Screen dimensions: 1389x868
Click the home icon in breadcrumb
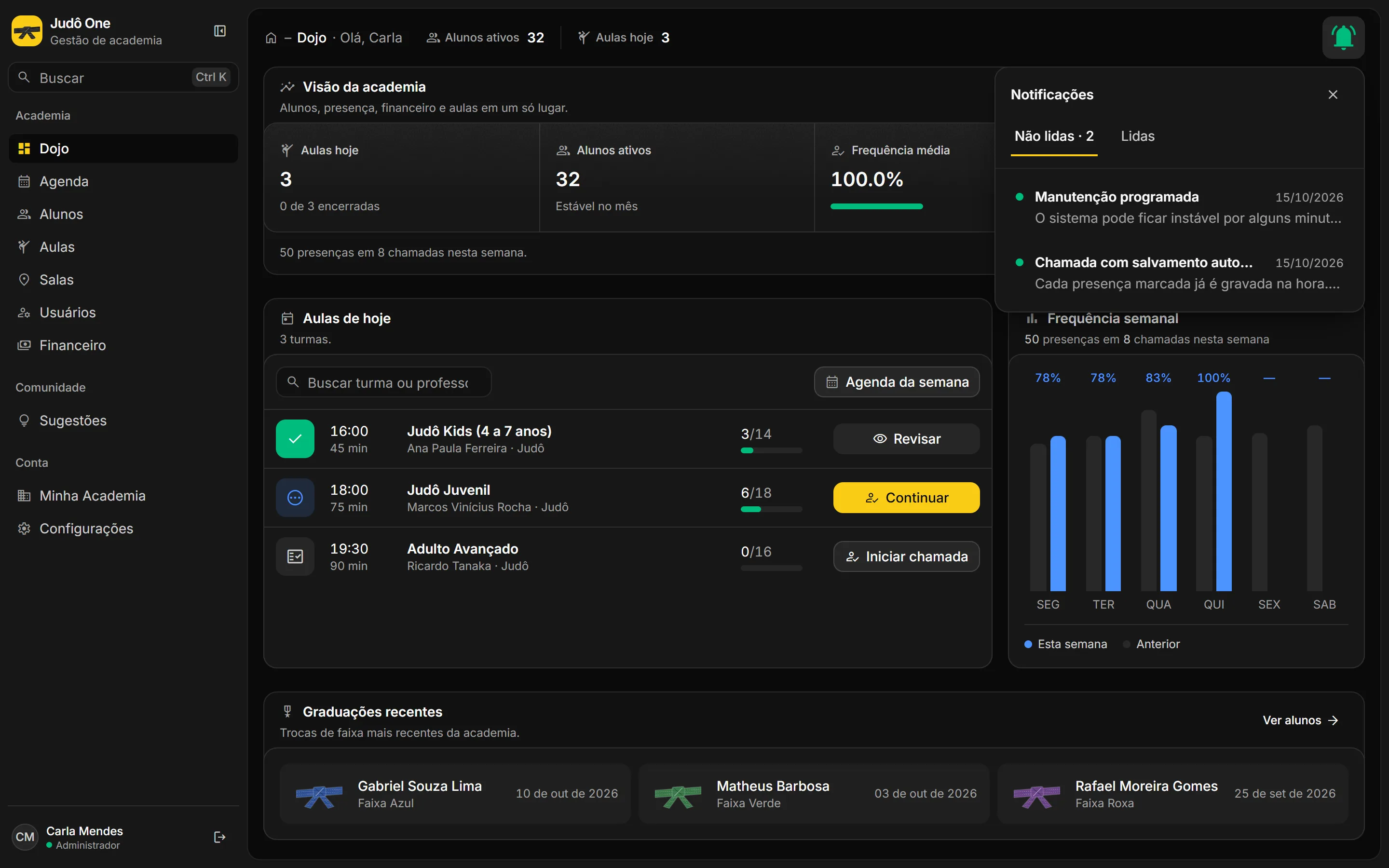pyautogui.click(x=271, y=38)
